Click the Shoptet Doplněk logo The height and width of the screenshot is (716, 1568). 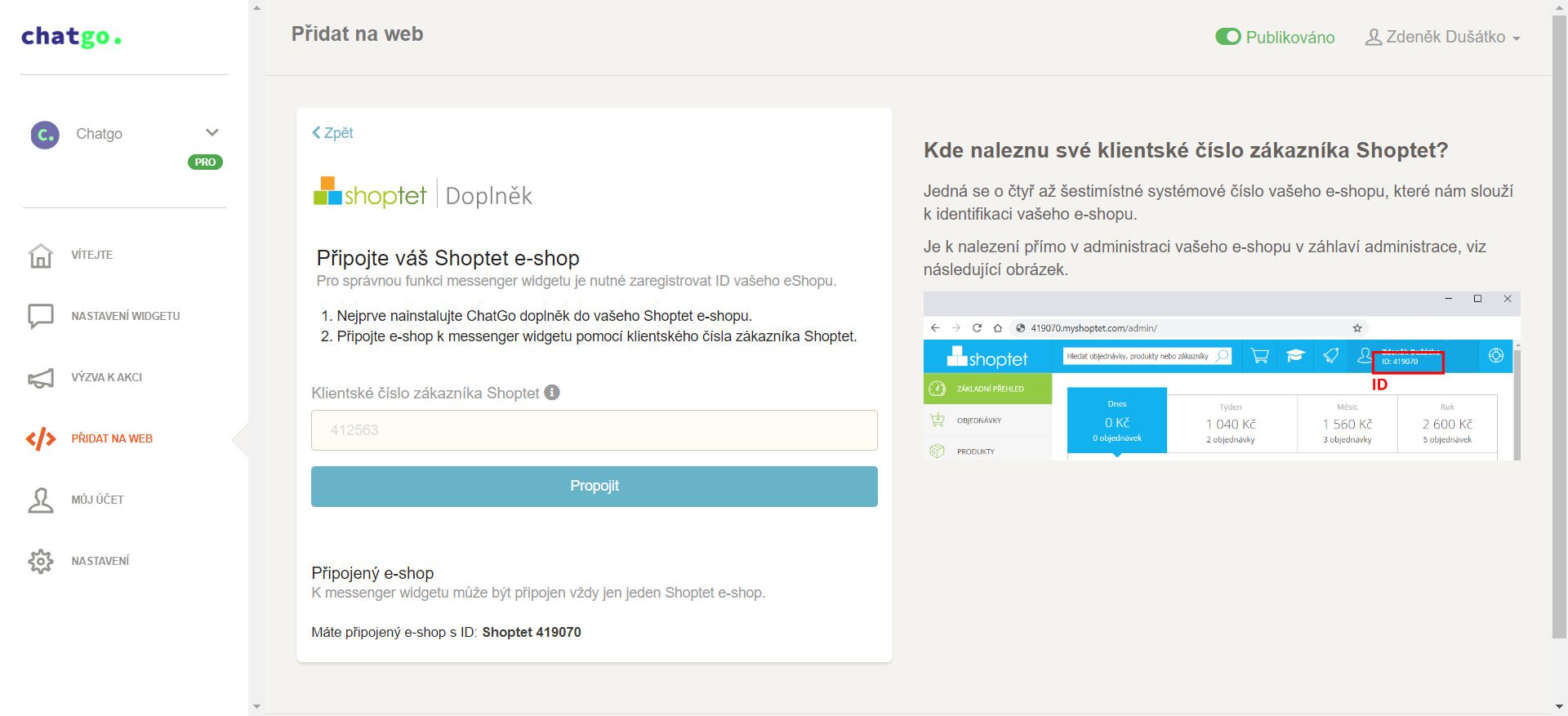tap(422, 193)
